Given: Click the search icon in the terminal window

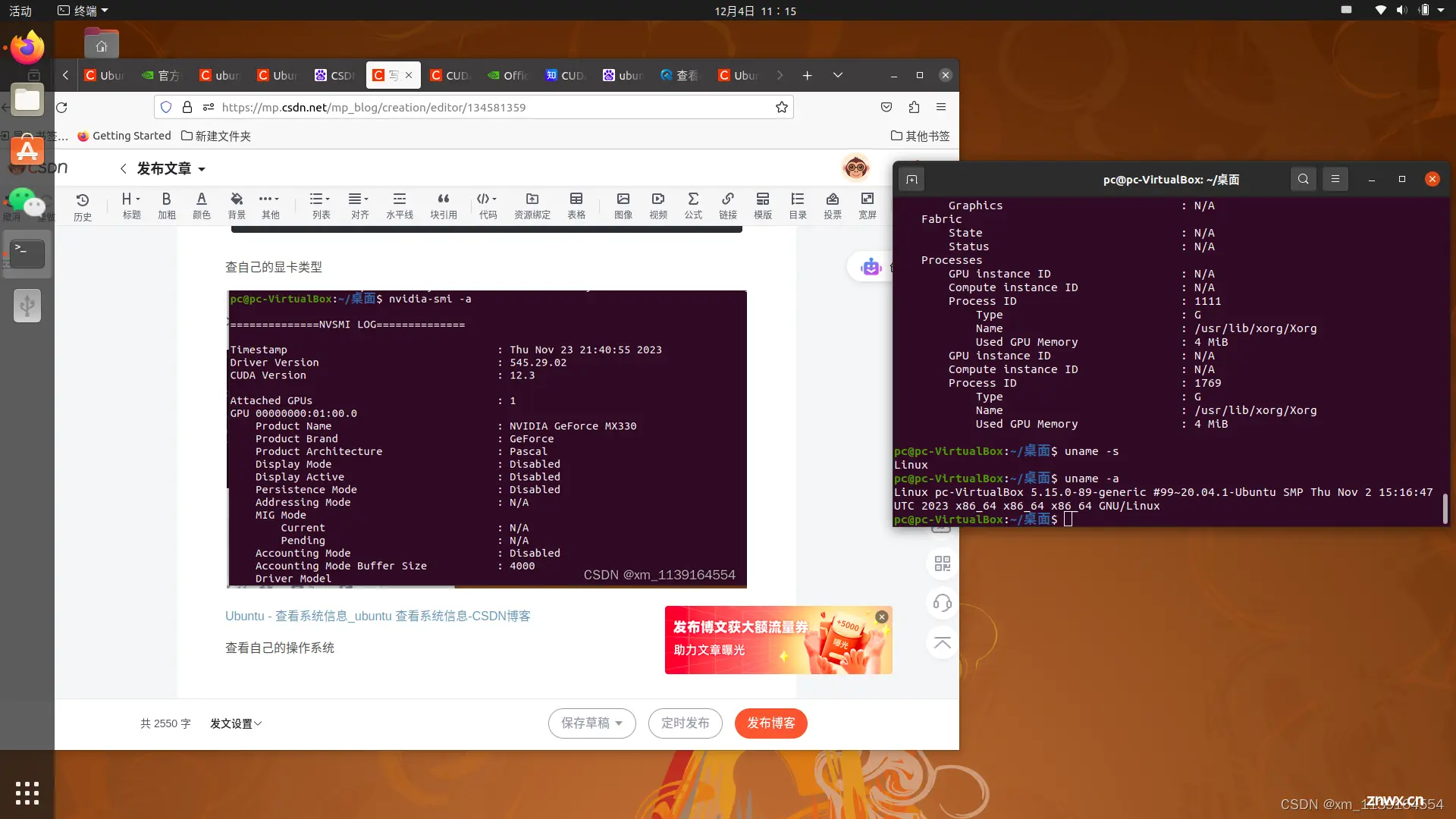Looking at the screenshot, I should point(1304,179).
